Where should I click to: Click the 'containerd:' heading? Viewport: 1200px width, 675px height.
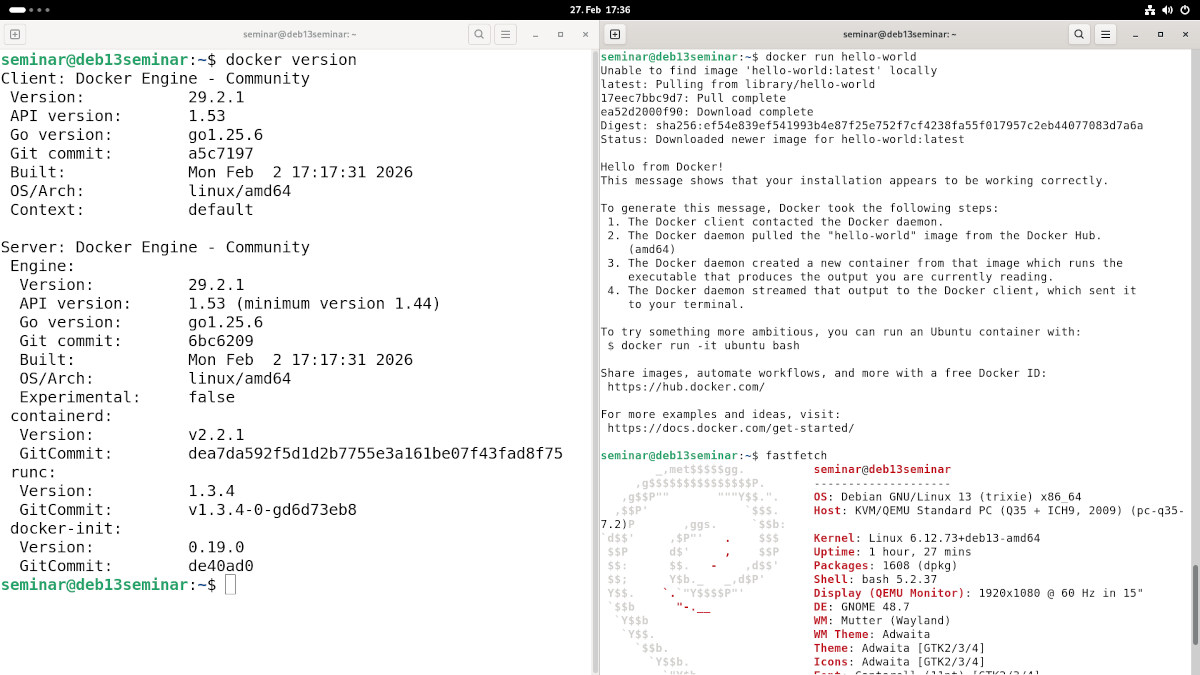tap(61, 416)
